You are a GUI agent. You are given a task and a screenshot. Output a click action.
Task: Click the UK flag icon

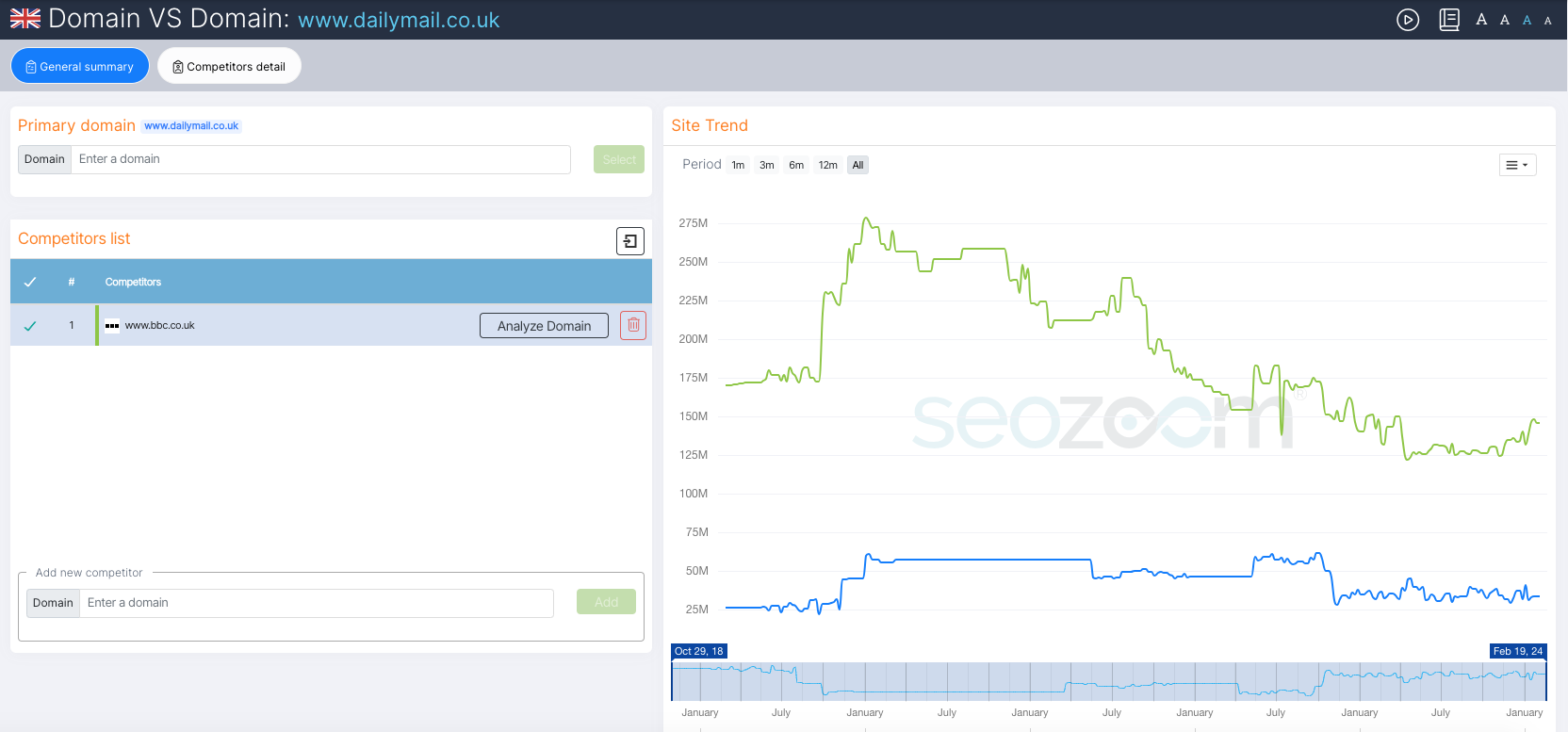25,19
